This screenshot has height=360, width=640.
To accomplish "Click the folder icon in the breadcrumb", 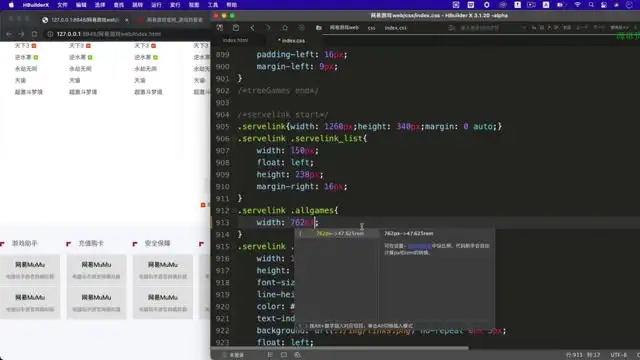I will click(x=319, y=28).
